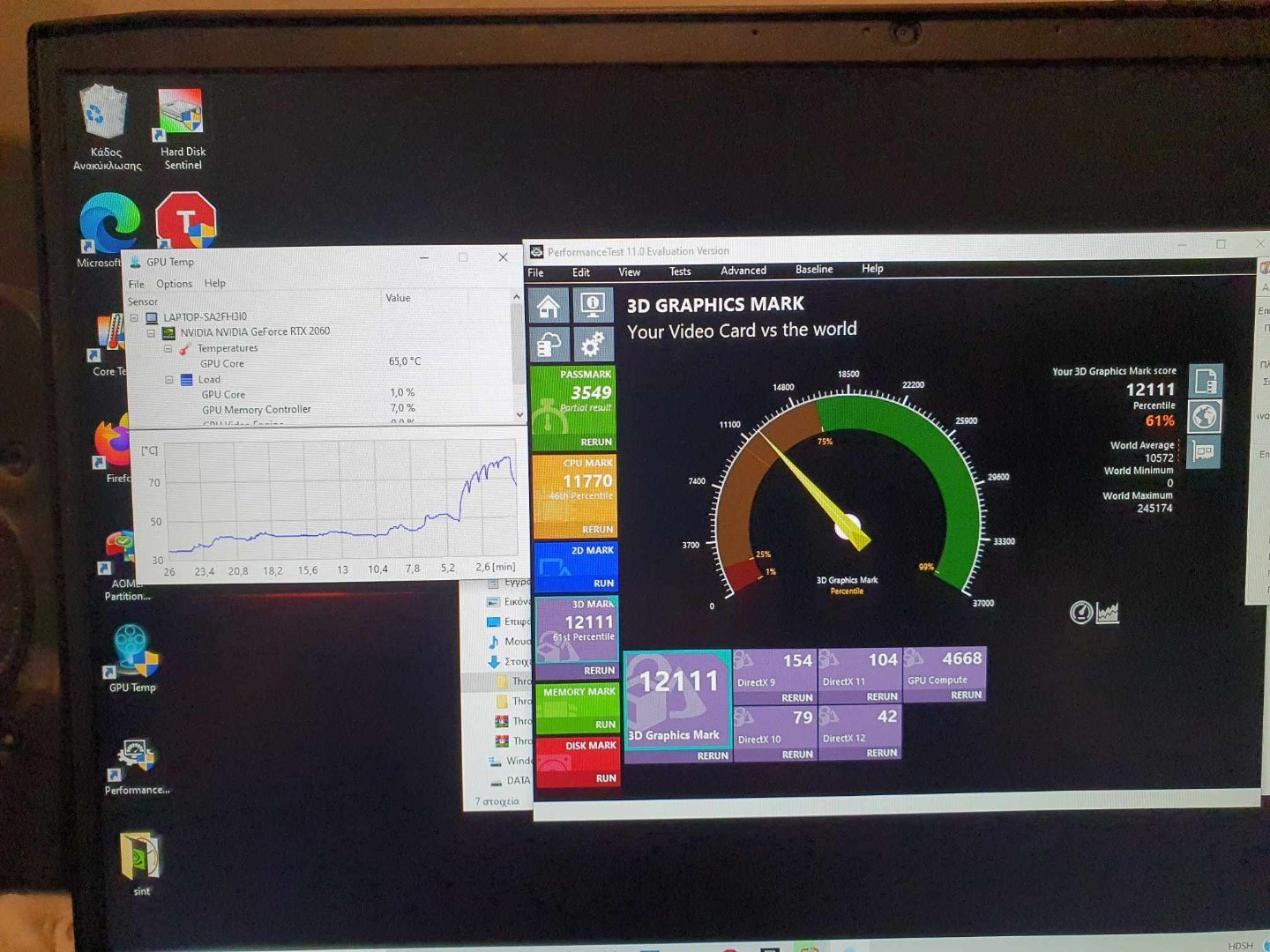Open File menu in GPU Temp window
This screenshot has width=1270, height=952.
click(x=137, y=285)
